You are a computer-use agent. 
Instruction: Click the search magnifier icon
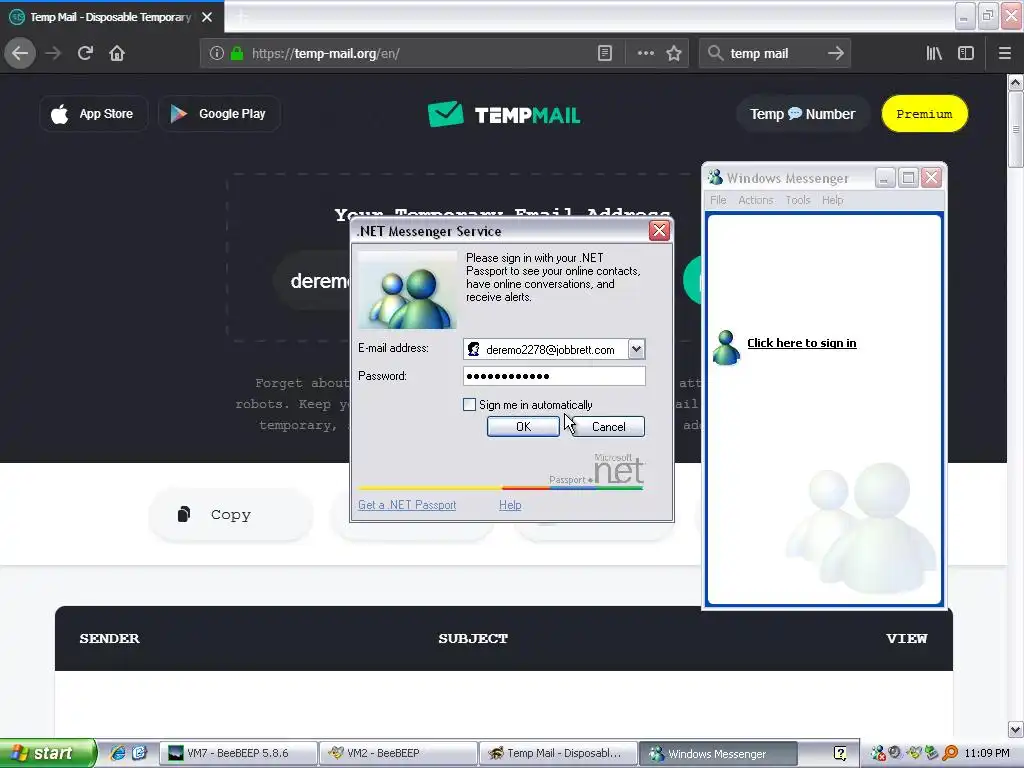point(716,53)
